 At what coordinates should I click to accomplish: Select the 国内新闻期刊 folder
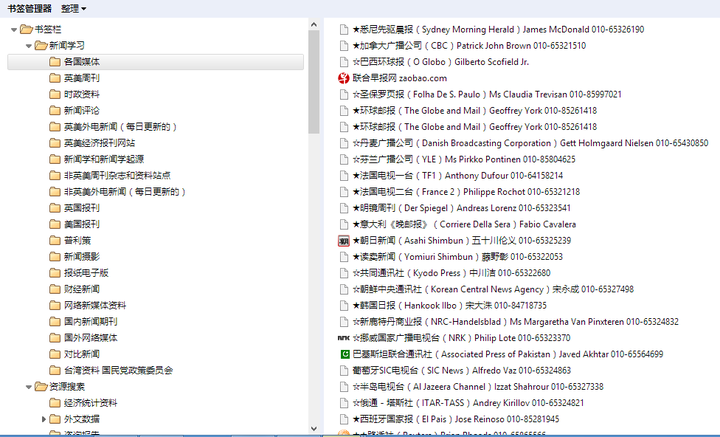(90, 321)
